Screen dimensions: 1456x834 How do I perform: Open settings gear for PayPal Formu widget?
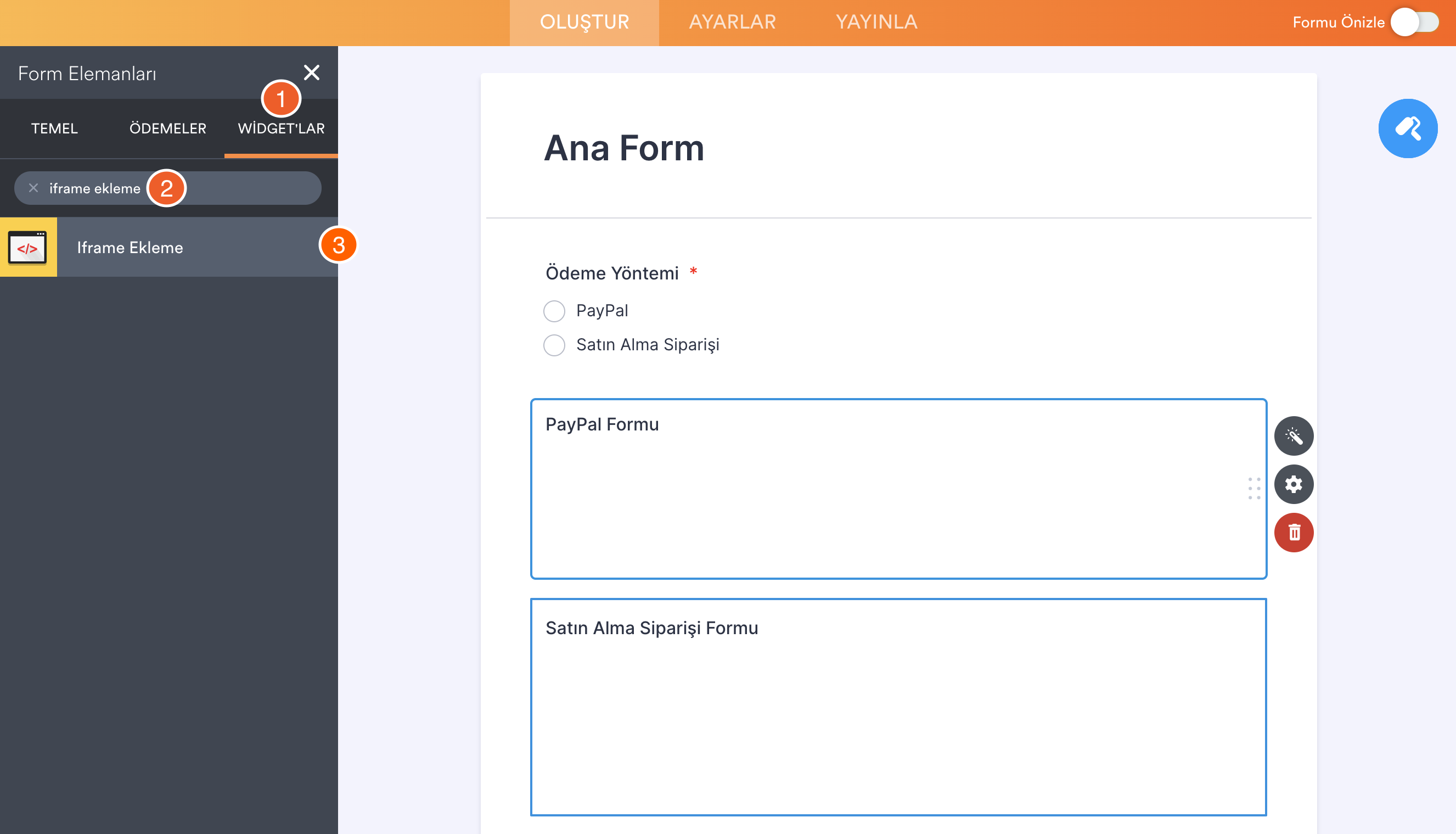pyautogui.click(x=1294, y=484)
